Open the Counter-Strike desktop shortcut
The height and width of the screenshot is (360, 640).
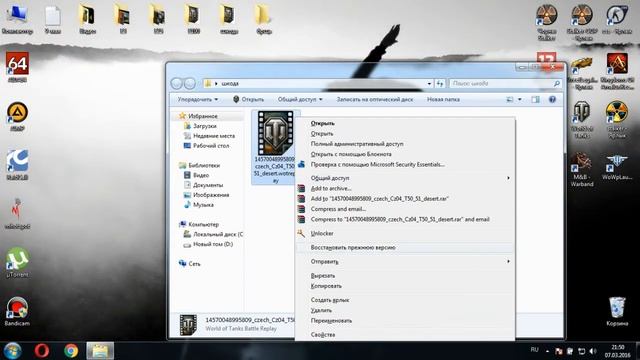[x=617, y=19]
